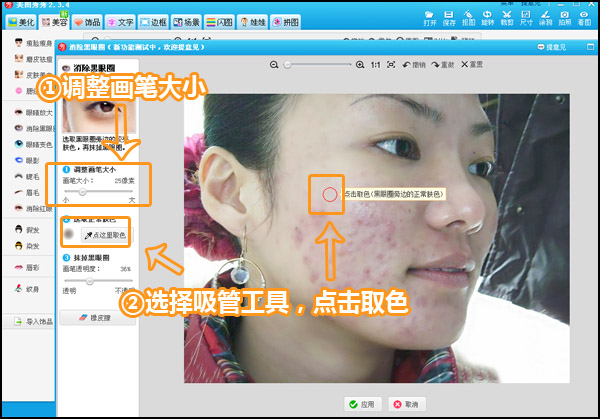
Task: Click the fit-to-window icon beside 1:1
Action: point(391,65)
